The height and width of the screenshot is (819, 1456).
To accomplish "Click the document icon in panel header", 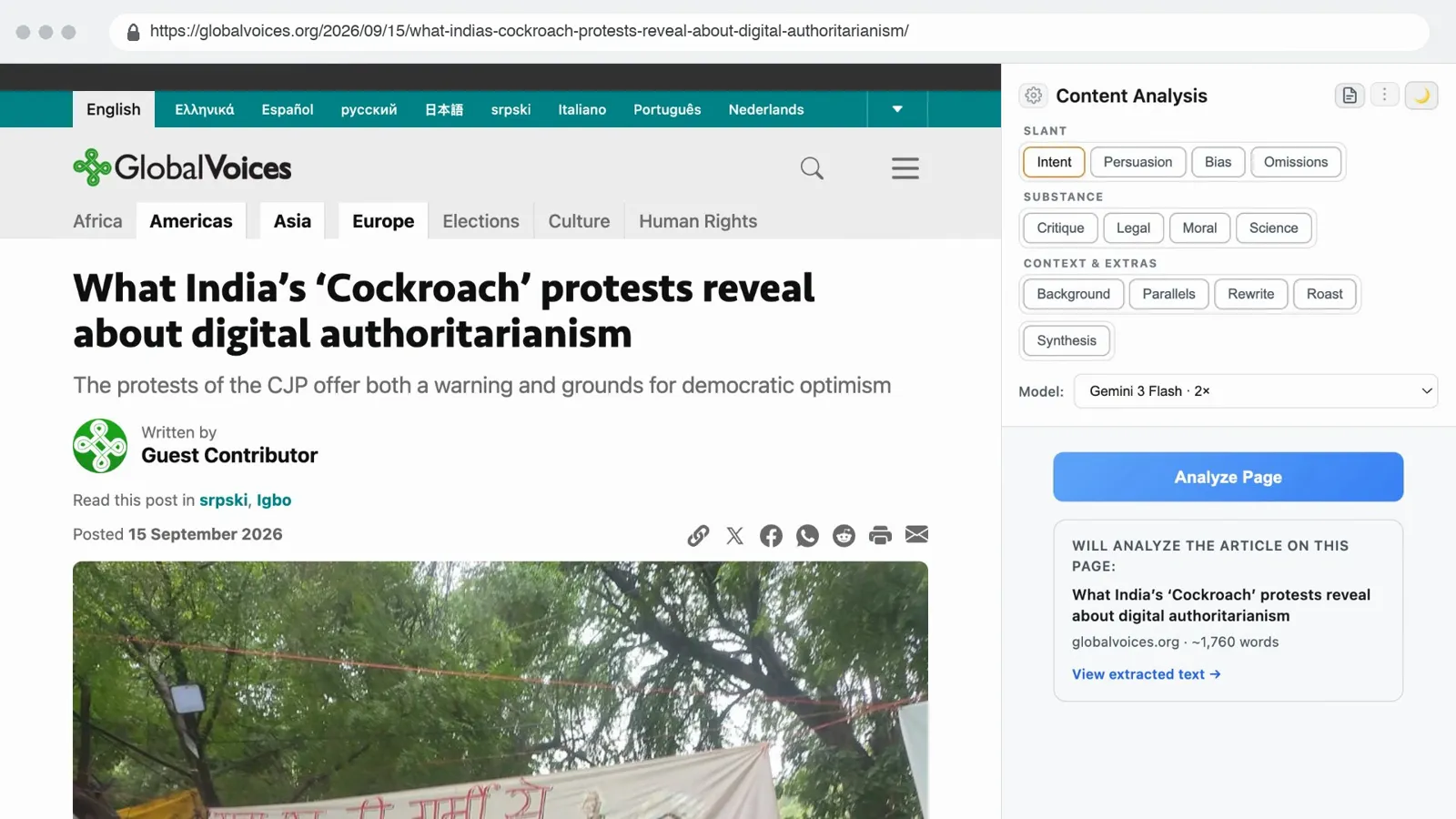I will pos(1350,96).
